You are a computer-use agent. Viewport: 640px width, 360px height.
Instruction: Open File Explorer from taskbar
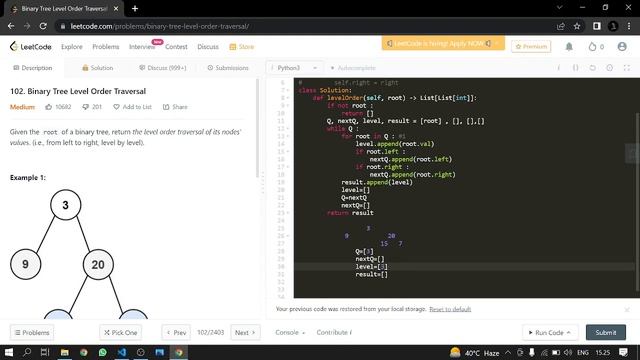pos(64,352)
